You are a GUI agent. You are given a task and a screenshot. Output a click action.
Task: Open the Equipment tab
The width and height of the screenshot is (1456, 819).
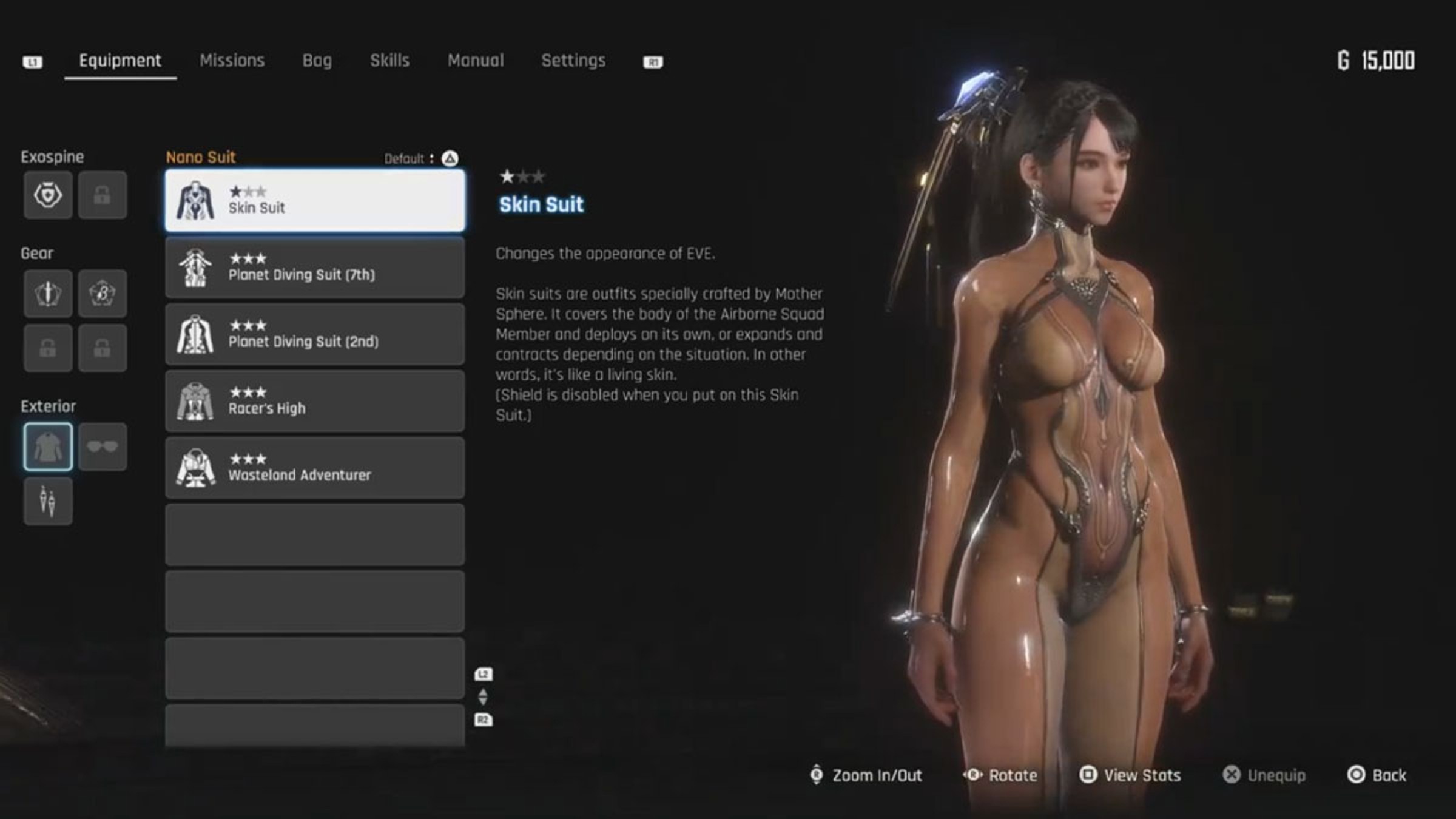120,61
